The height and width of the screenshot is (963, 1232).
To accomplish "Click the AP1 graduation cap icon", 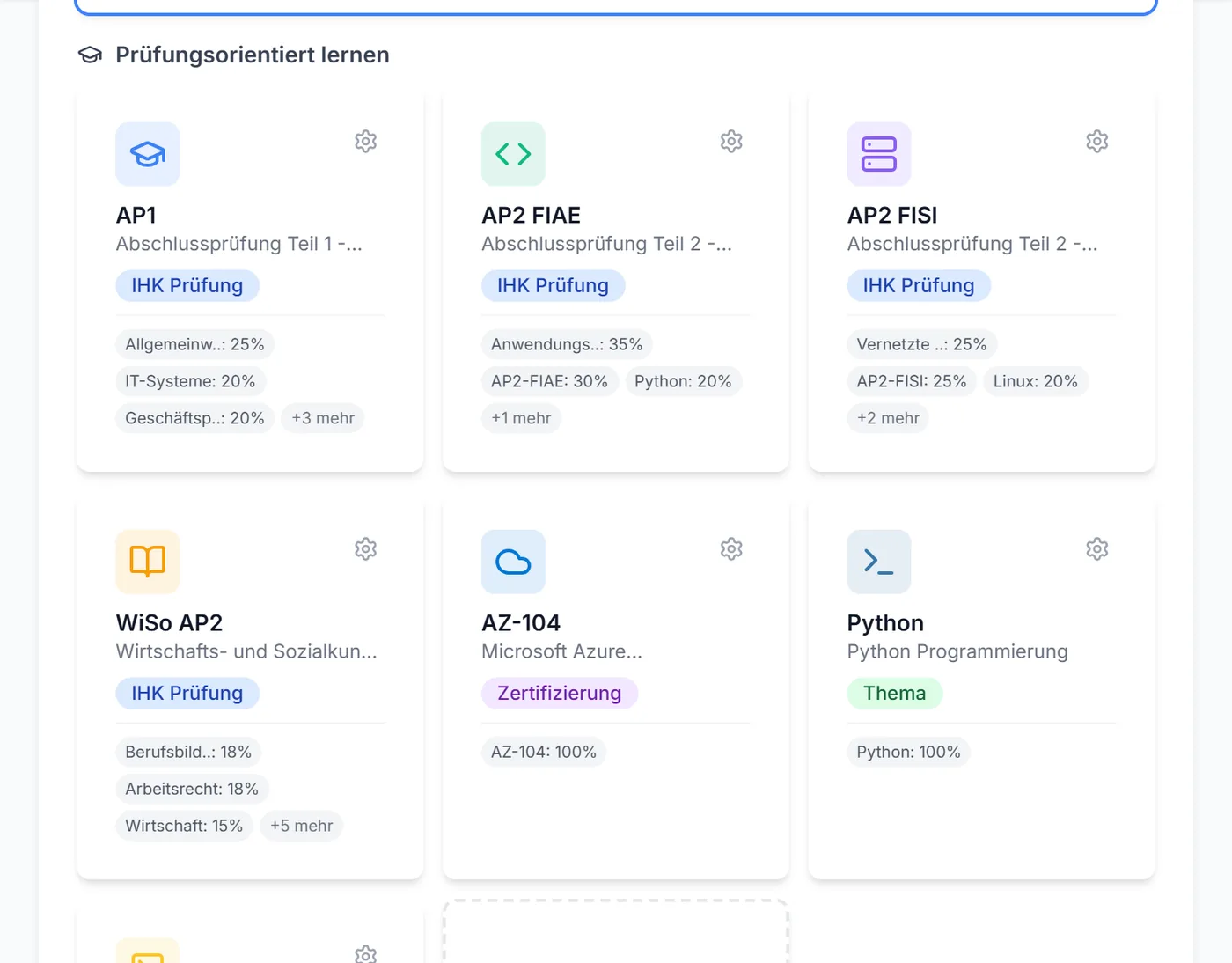I will tap(148, 154).
